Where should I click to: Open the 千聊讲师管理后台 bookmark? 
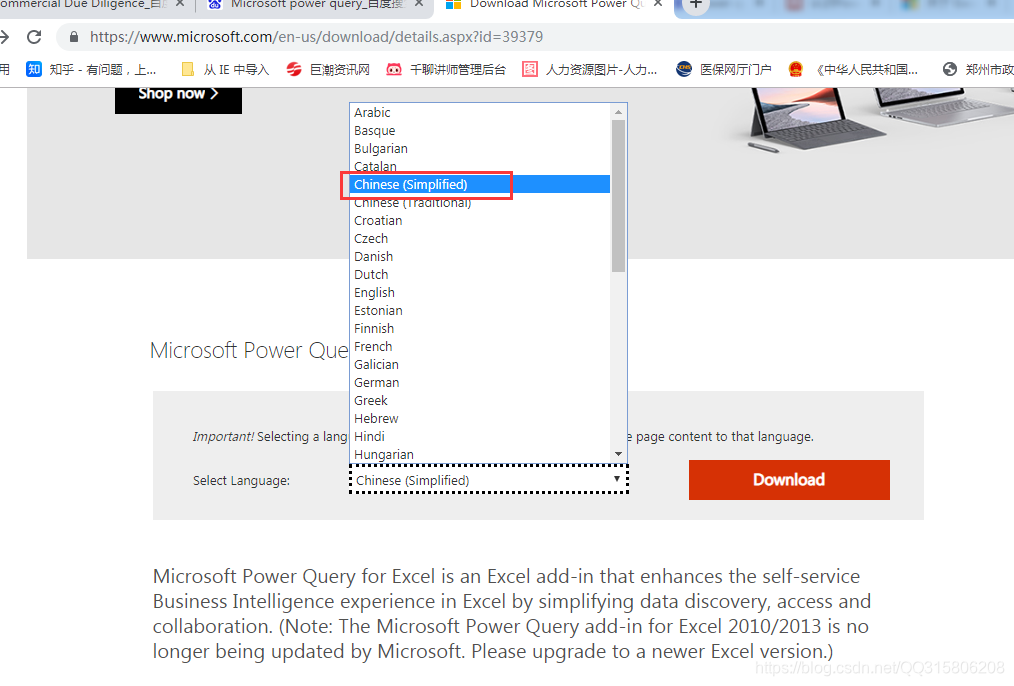(x=446, y=69)
